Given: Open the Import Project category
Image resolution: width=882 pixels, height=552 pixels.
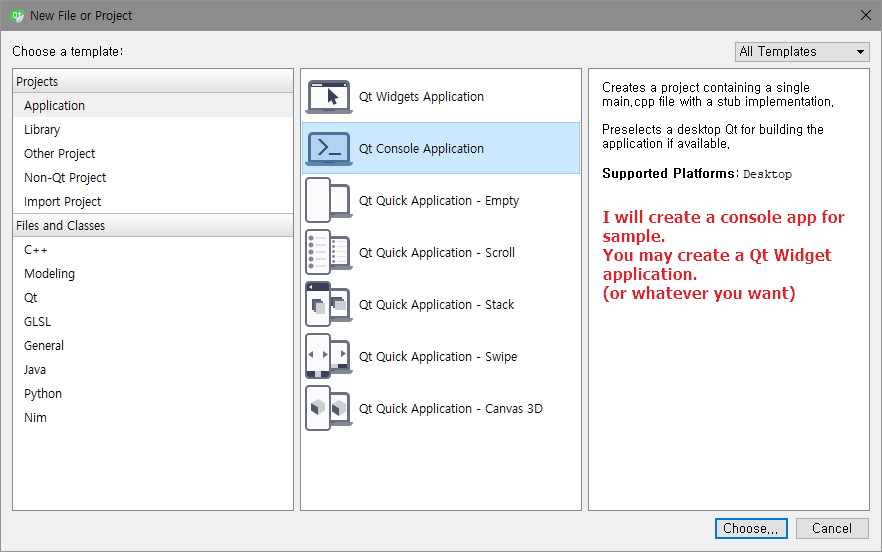Looking at the screenshot, I should pyautogui.click(x=62, y=202).
